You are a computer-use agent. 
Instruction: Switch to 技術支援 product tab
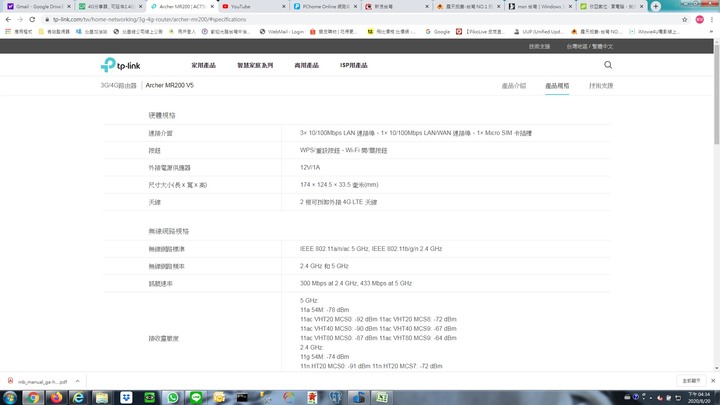601,85
